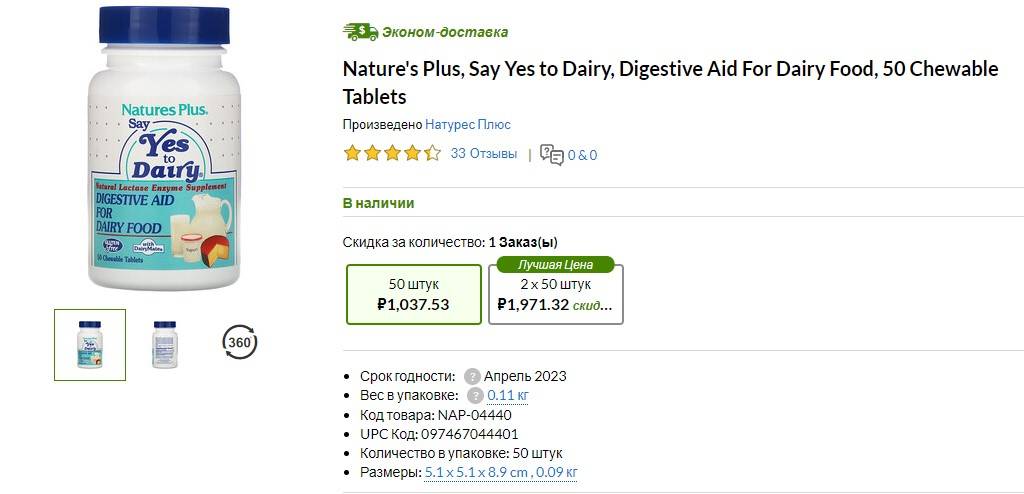This screenshot has width=1024, height=494.
Task: Open the Натурес Плюс brand link
Action: point(468,125)
